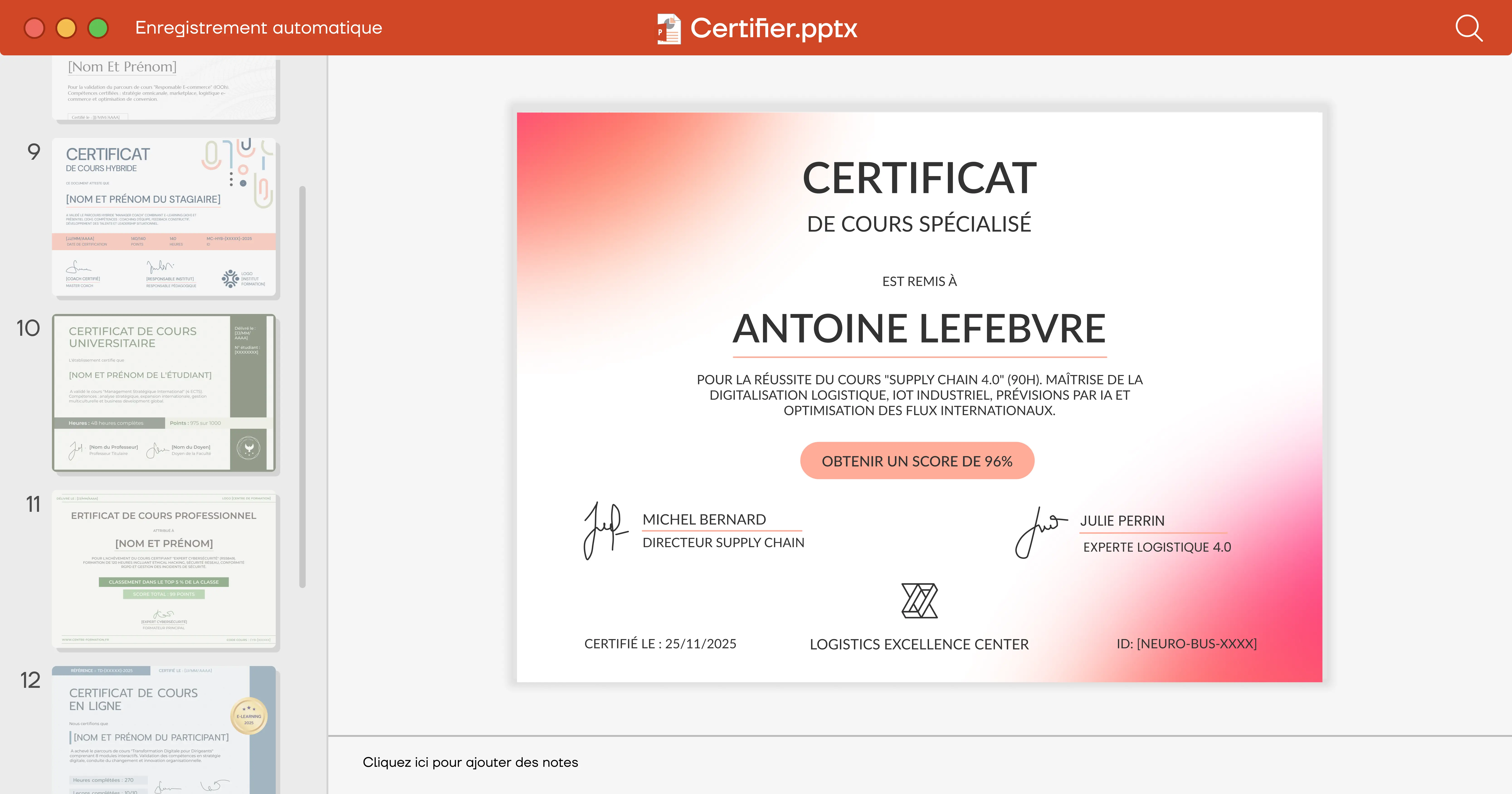Click notes field to add notes
Screen dimensions: 1512x794
pyautogui.click(x=470, y=762)
